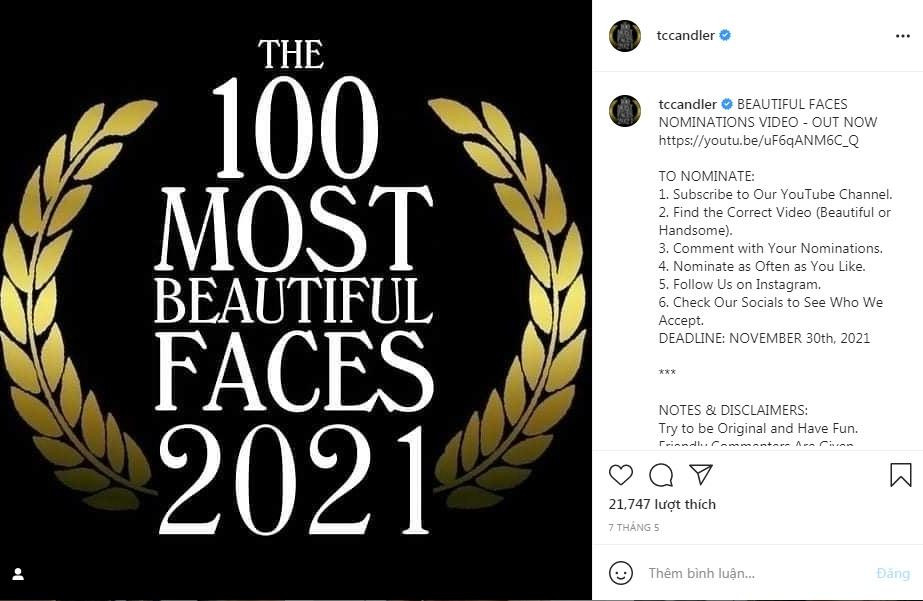Screen dimensions: 923x601
Task: Open comments via the speech bubble icon
Action: click(x=661, y=474)
